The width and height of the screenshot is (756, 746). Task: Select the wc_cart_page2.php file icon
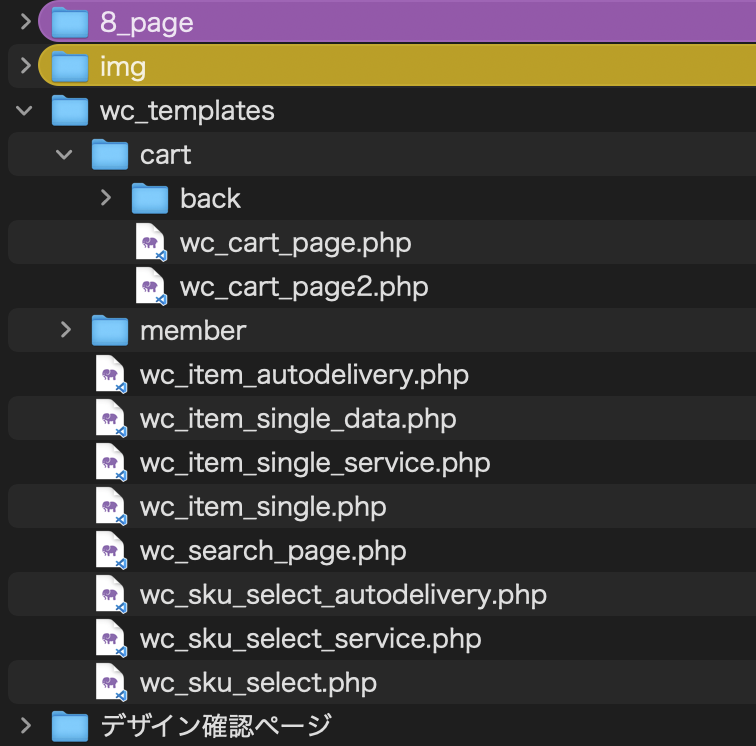151,286
